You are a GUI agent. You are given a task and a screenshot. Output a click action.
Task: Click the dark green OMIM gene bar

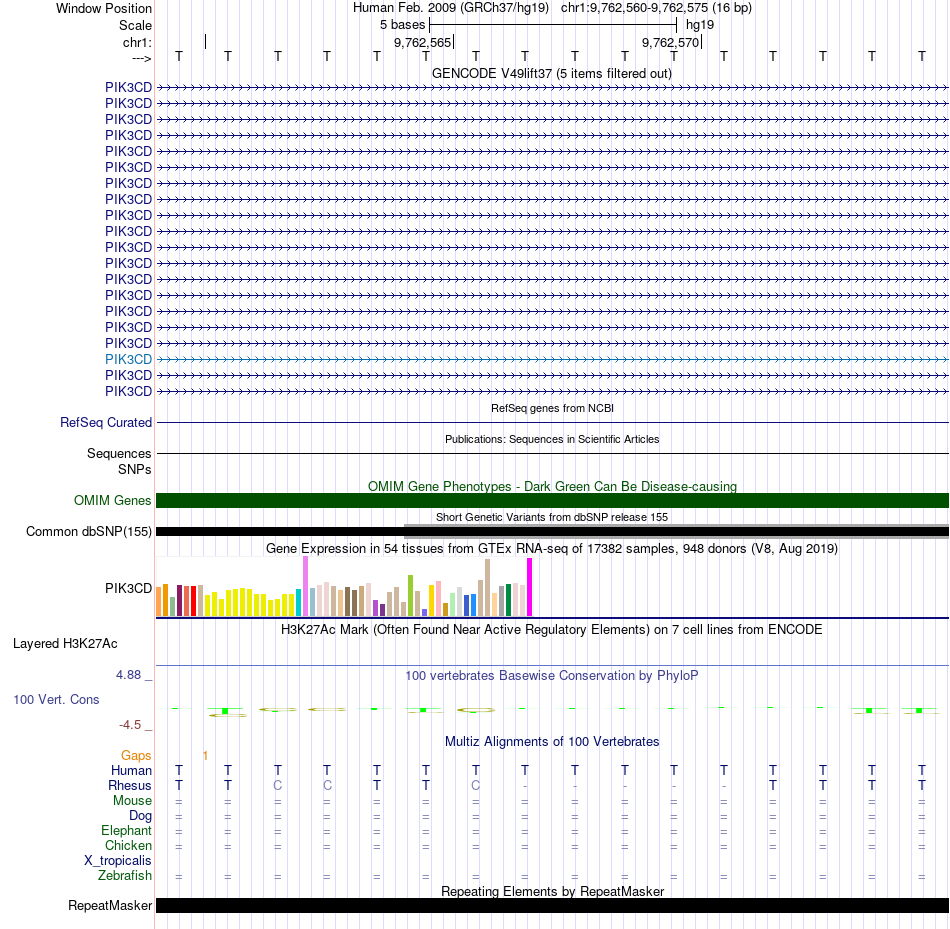click(x=552, y=501)
